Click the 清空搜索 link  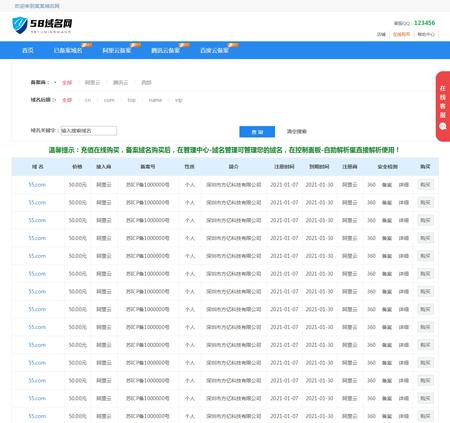click(297, 131)
